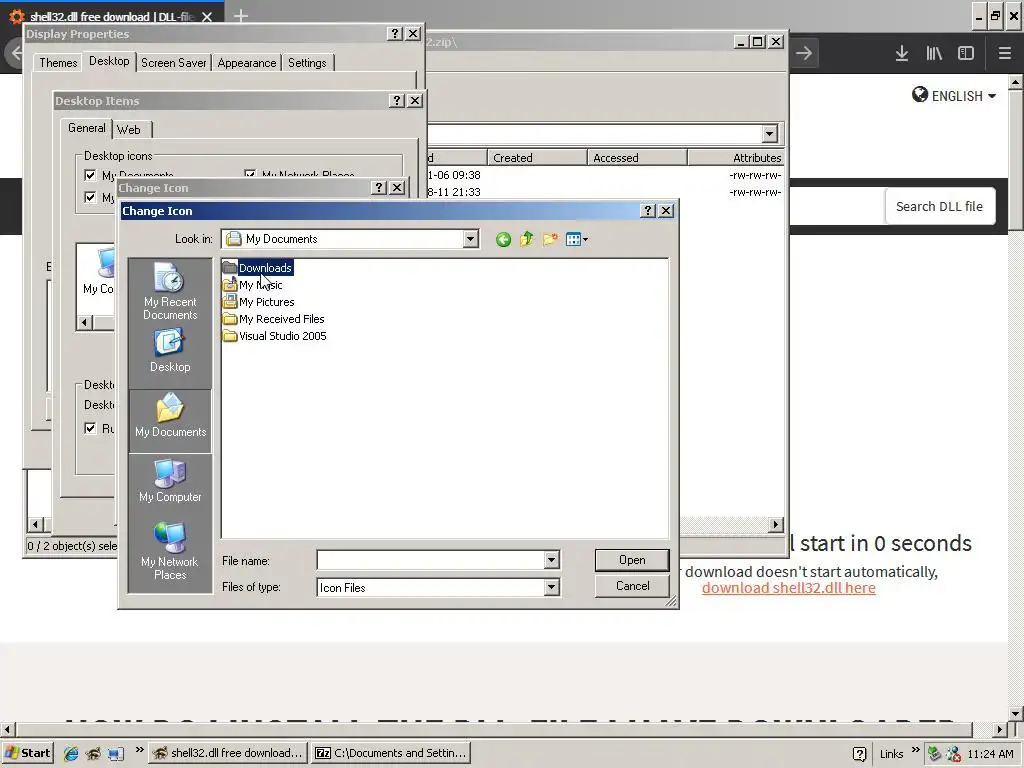Click the Open button
Viewport: 1024px width, 768px height.
[632, 560]
